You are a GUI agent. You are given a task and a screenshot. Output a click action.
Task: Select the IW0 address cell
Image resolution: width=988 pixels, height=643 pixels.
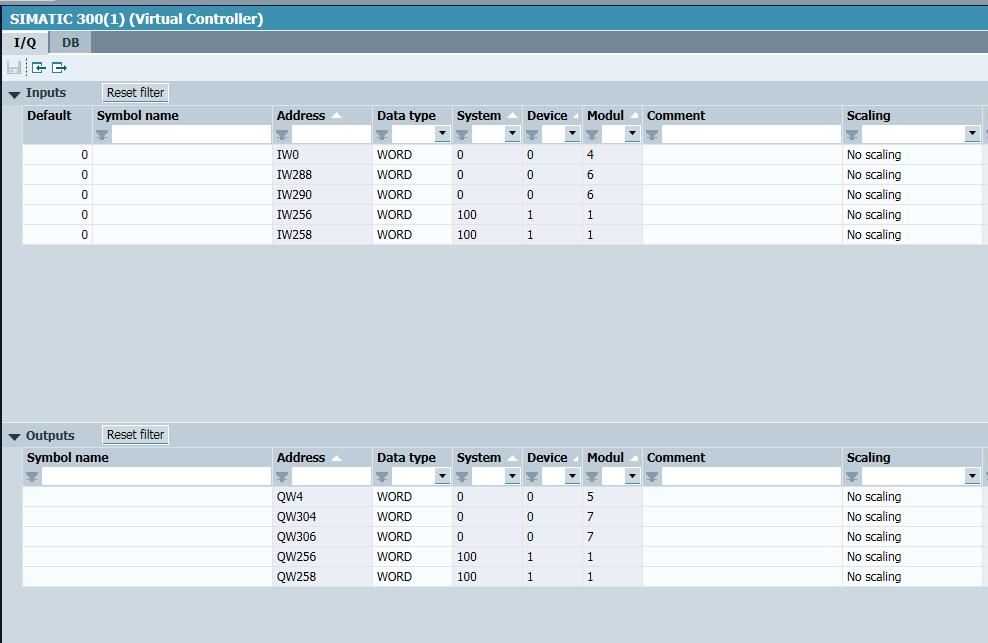(322, 154)
